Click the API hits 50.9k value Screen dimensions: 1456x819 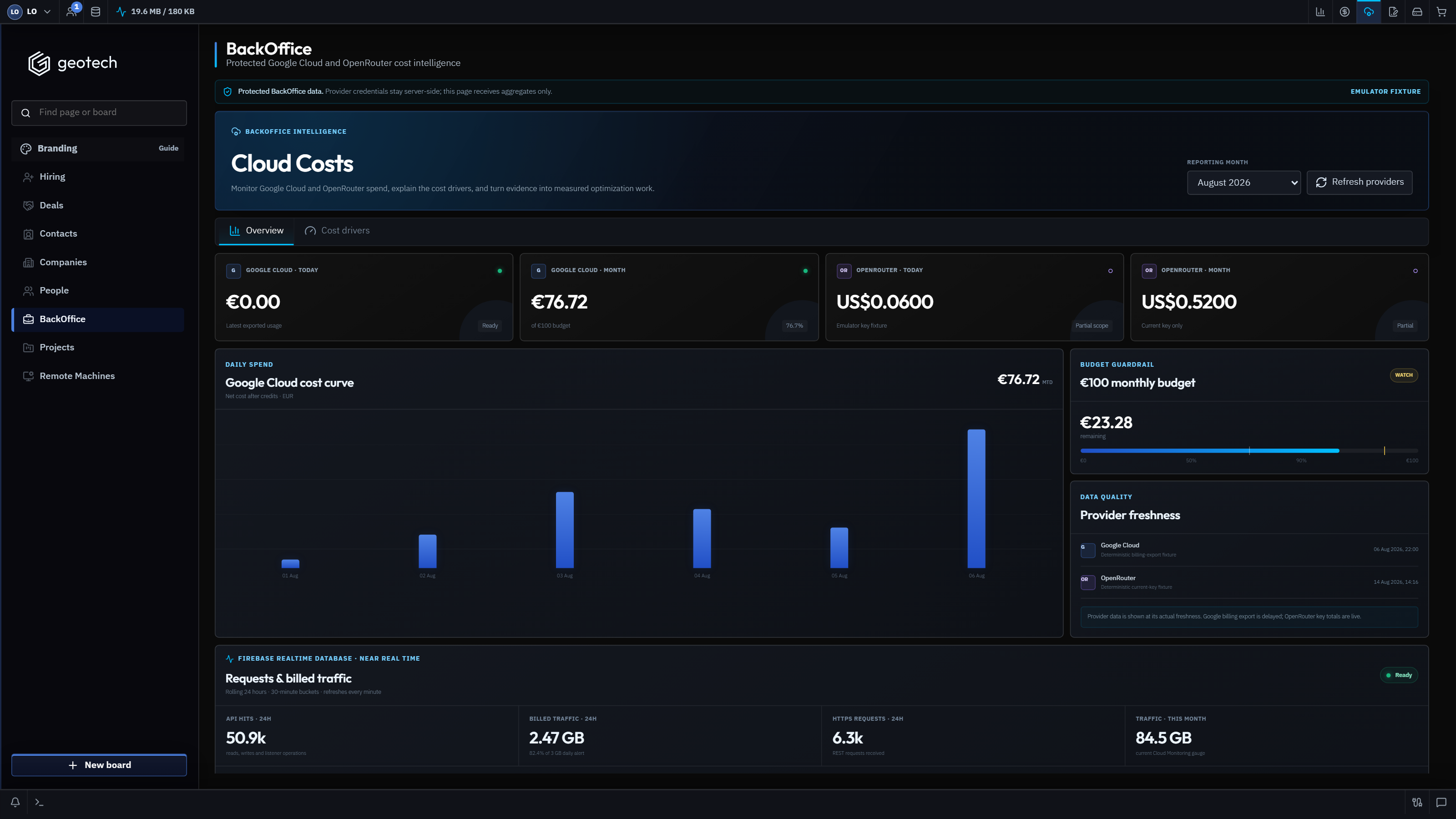coord(246,738)
